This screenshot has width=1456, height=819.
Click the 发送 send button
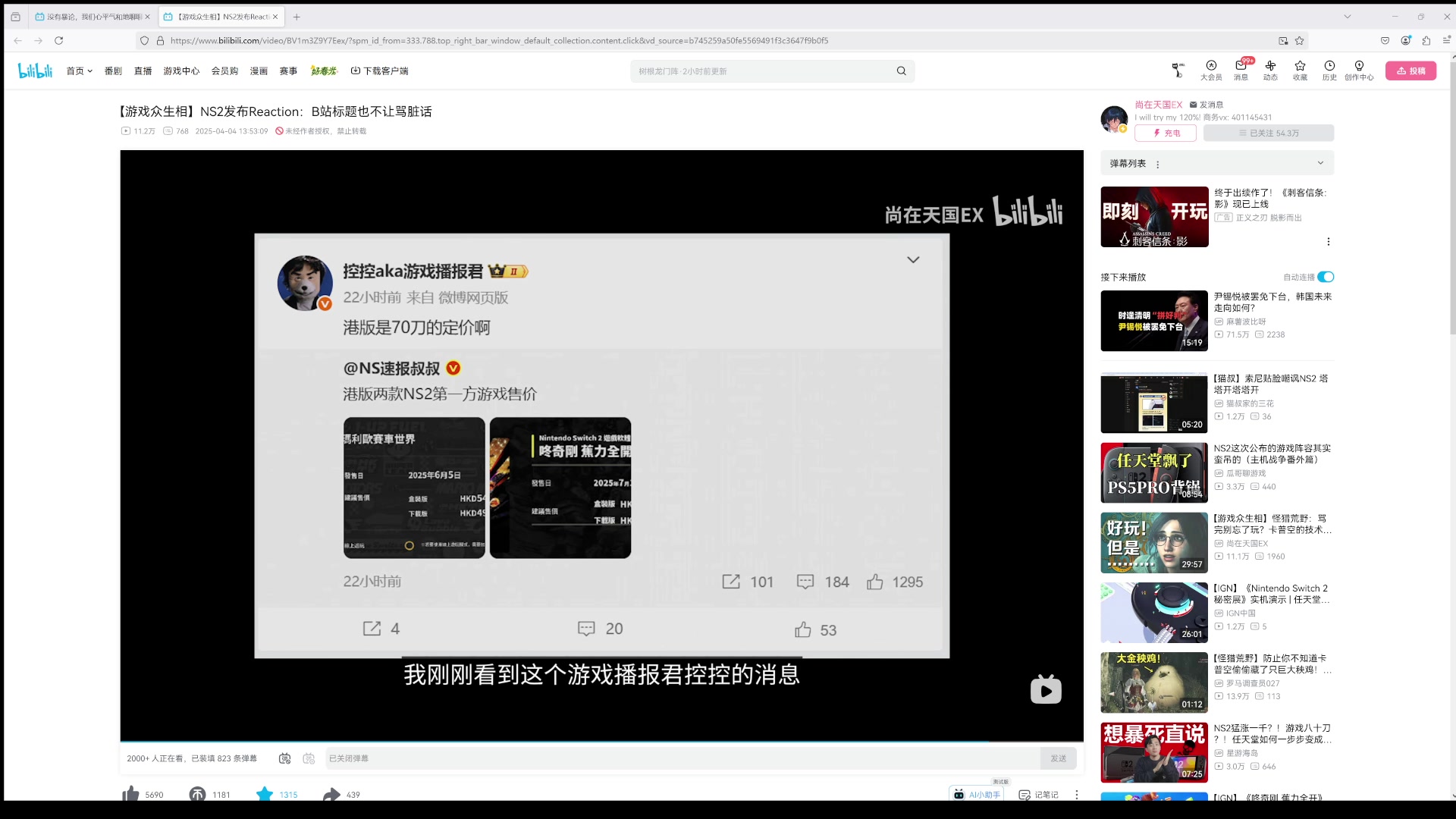pos(1058,758)
